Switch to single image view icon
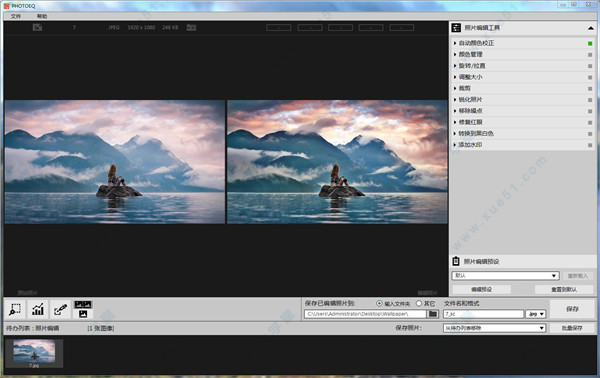The height and width of the screenshot is (378, 600). pos(83,314)
